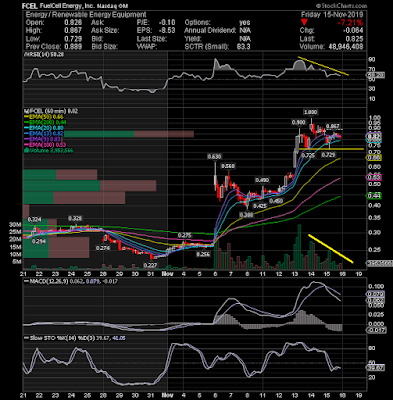
Task: Click the pink EMA(100) legend entry
Action: pos(45,145)
